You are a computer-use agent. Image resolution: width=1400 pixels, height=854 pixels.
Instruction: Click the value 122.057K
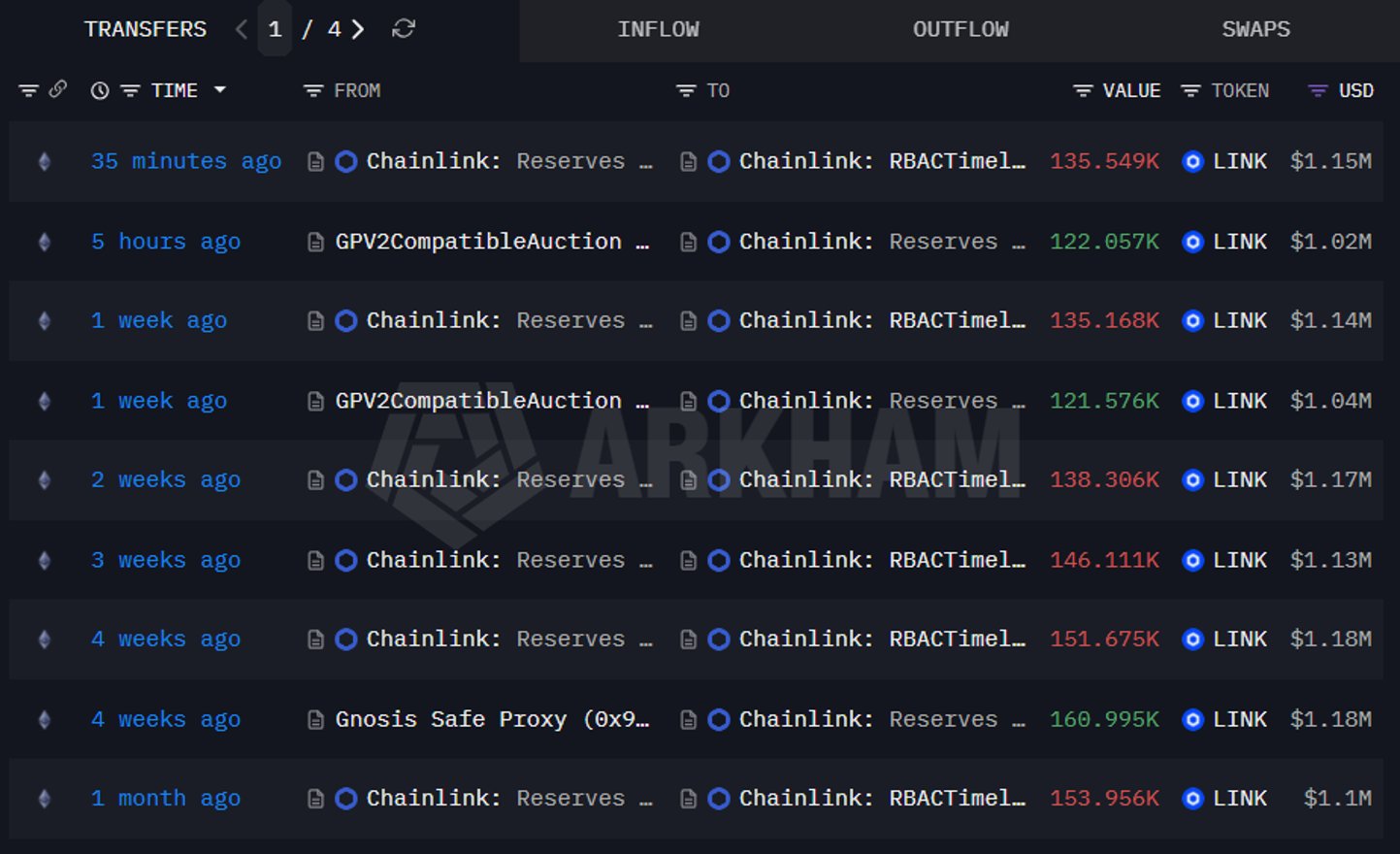[1104, 242]
